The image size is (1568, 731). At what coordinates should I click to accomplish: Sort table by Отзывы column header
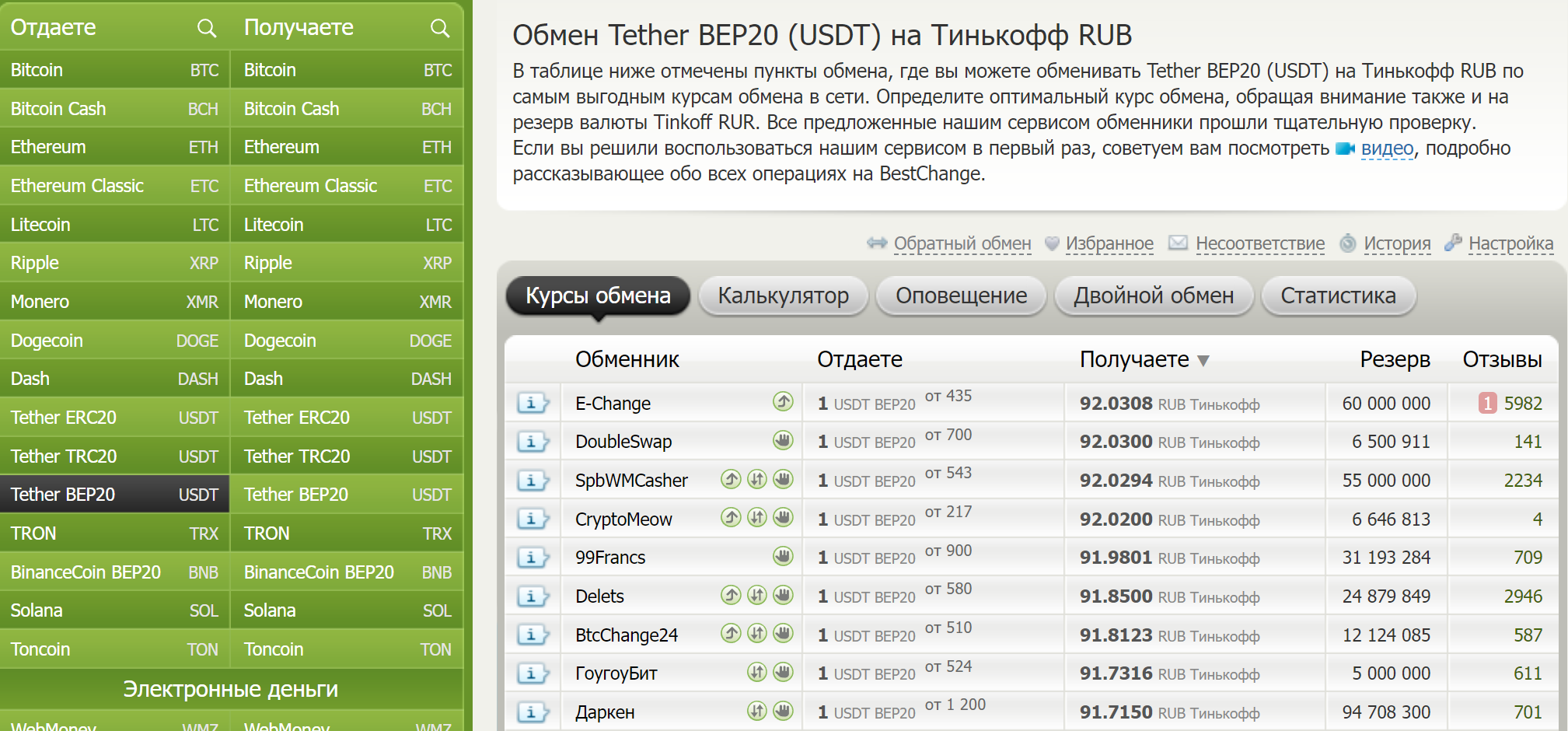[x=1502, y=359]
